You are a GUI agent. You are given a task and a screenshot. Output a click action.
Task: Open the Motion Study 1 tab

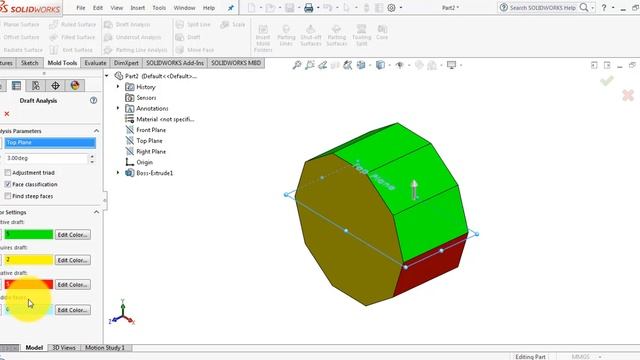coord(105,347)
